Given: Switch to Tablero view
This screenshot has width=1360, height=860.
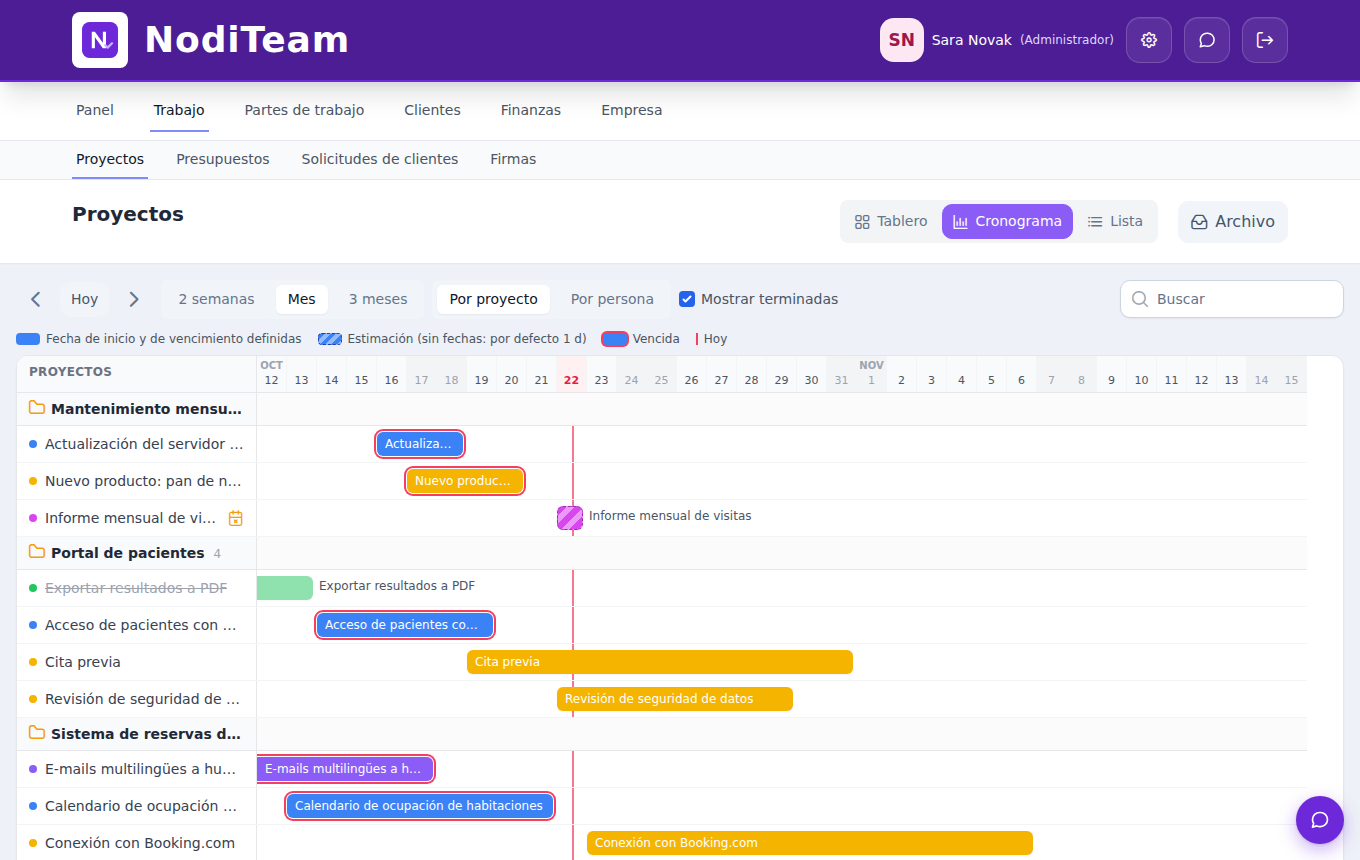Looking at the screenshot, I should pyautogui.click(x=891, y=221).
